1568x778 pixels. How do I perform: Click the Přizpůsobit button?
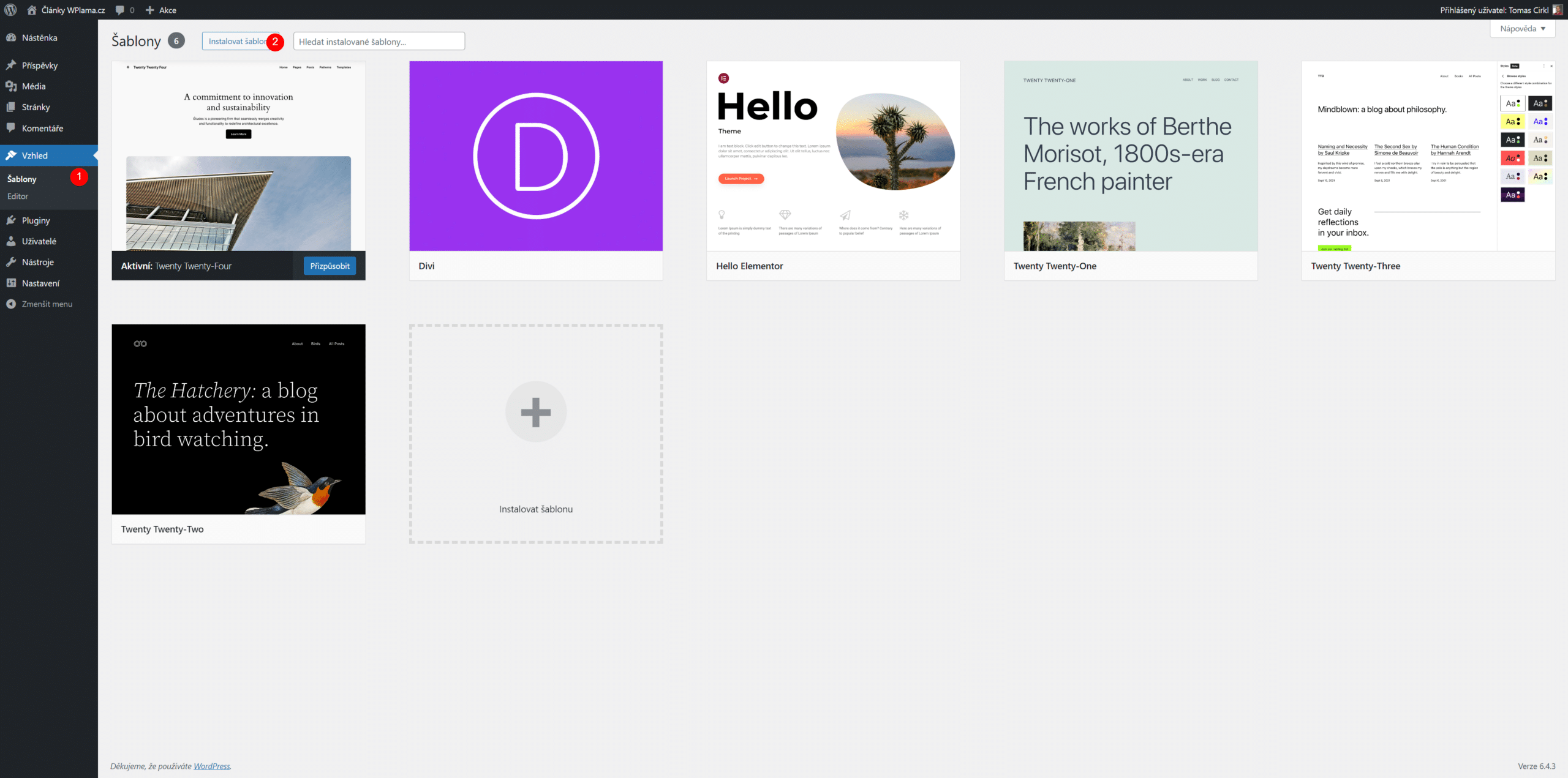pos(330,266)
